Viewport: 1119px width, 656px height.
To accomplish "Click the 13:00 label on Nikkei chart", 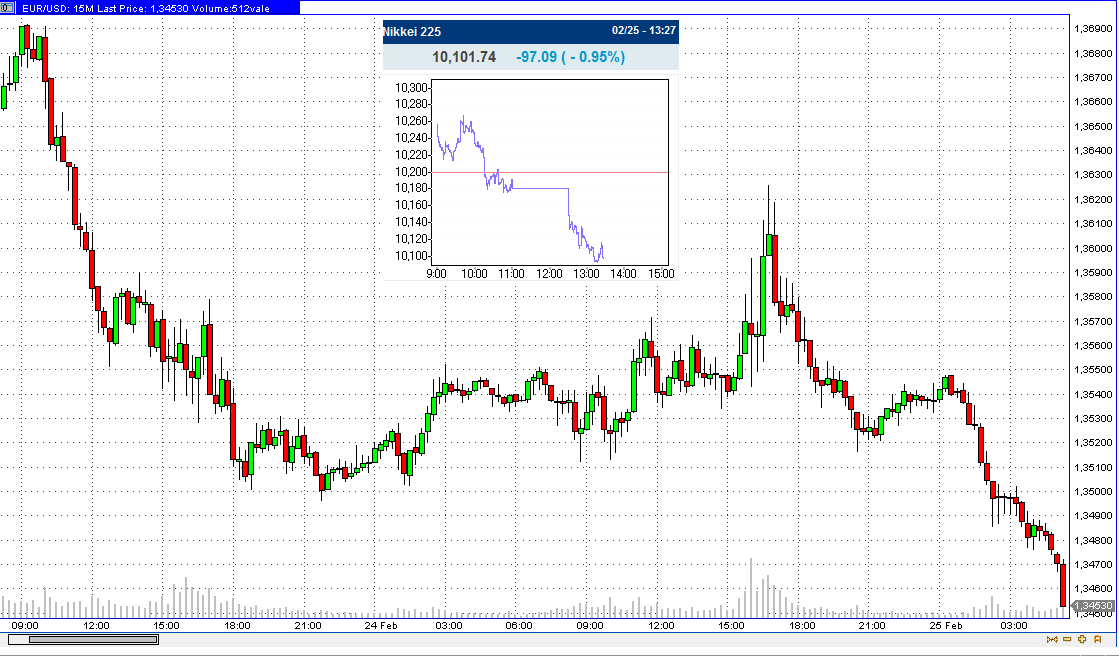I will coord(586,274).
